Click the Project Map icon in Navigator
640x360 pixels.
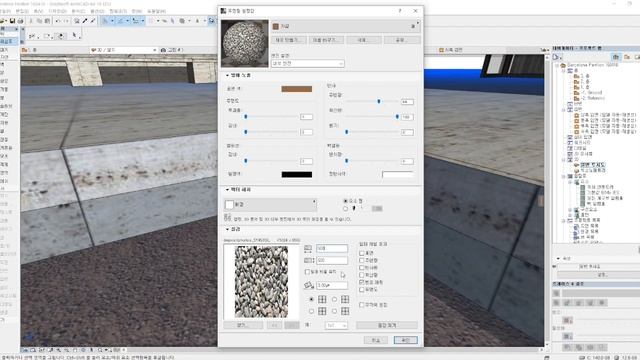(x=616, y=57)
